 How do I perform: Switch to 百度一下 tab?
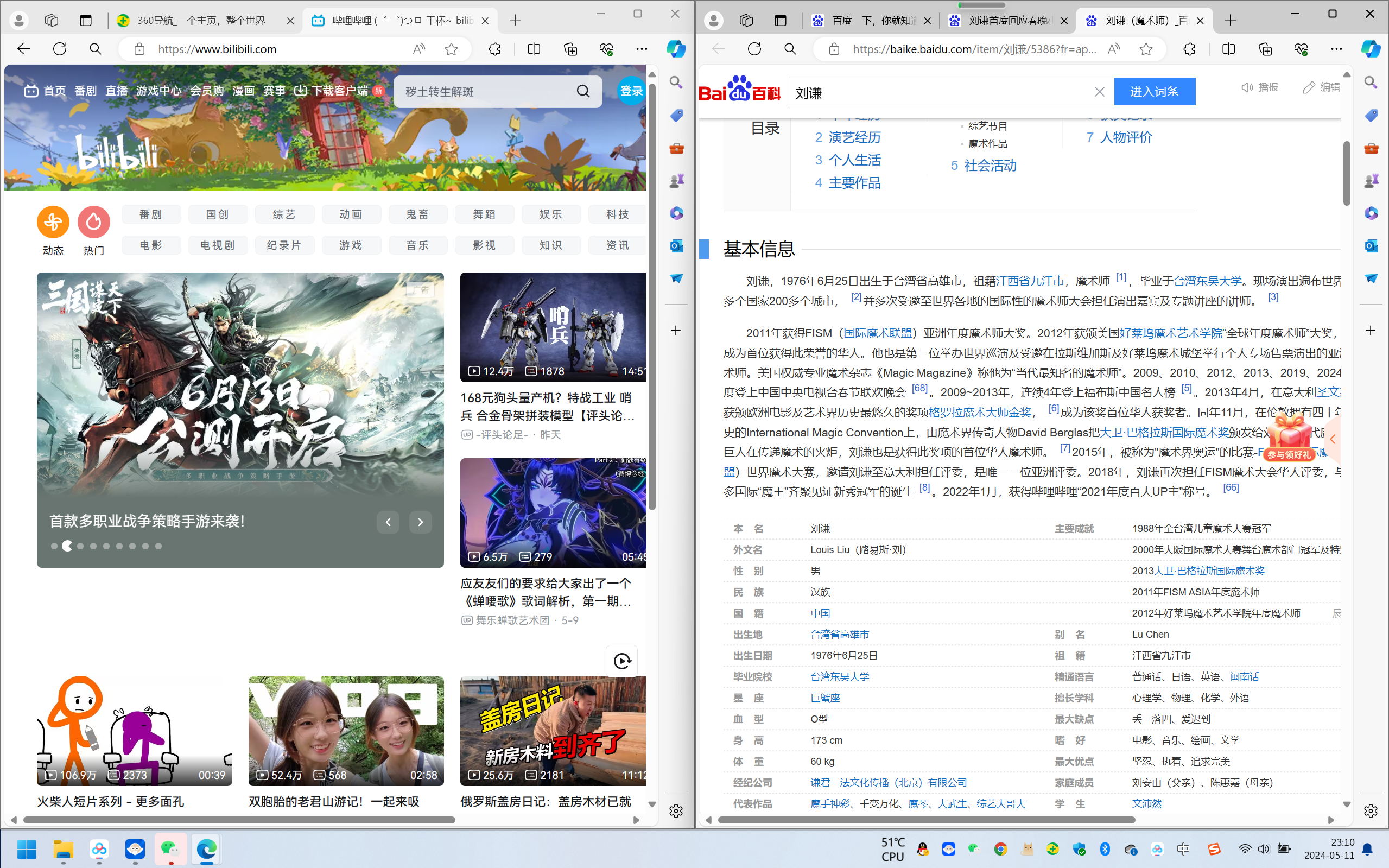[871, 21]
